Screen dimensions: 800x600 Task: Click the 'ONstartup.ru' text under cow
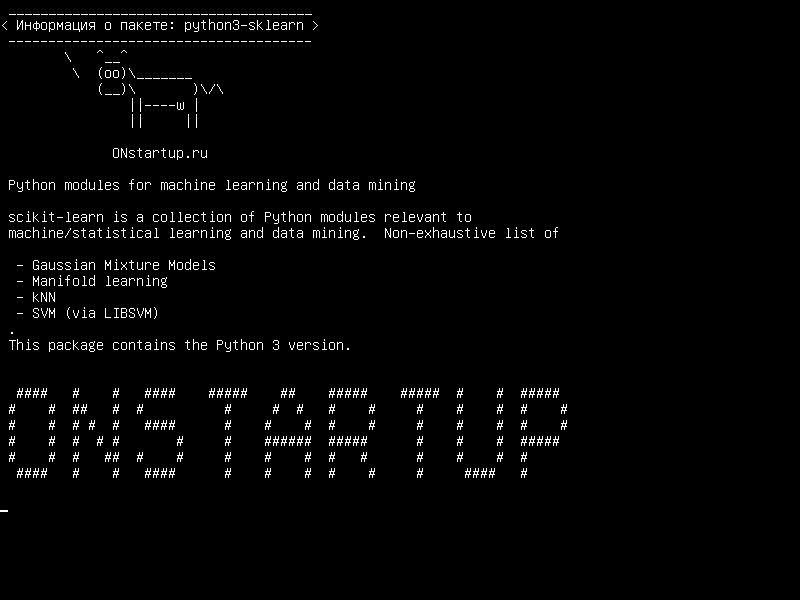160,153
